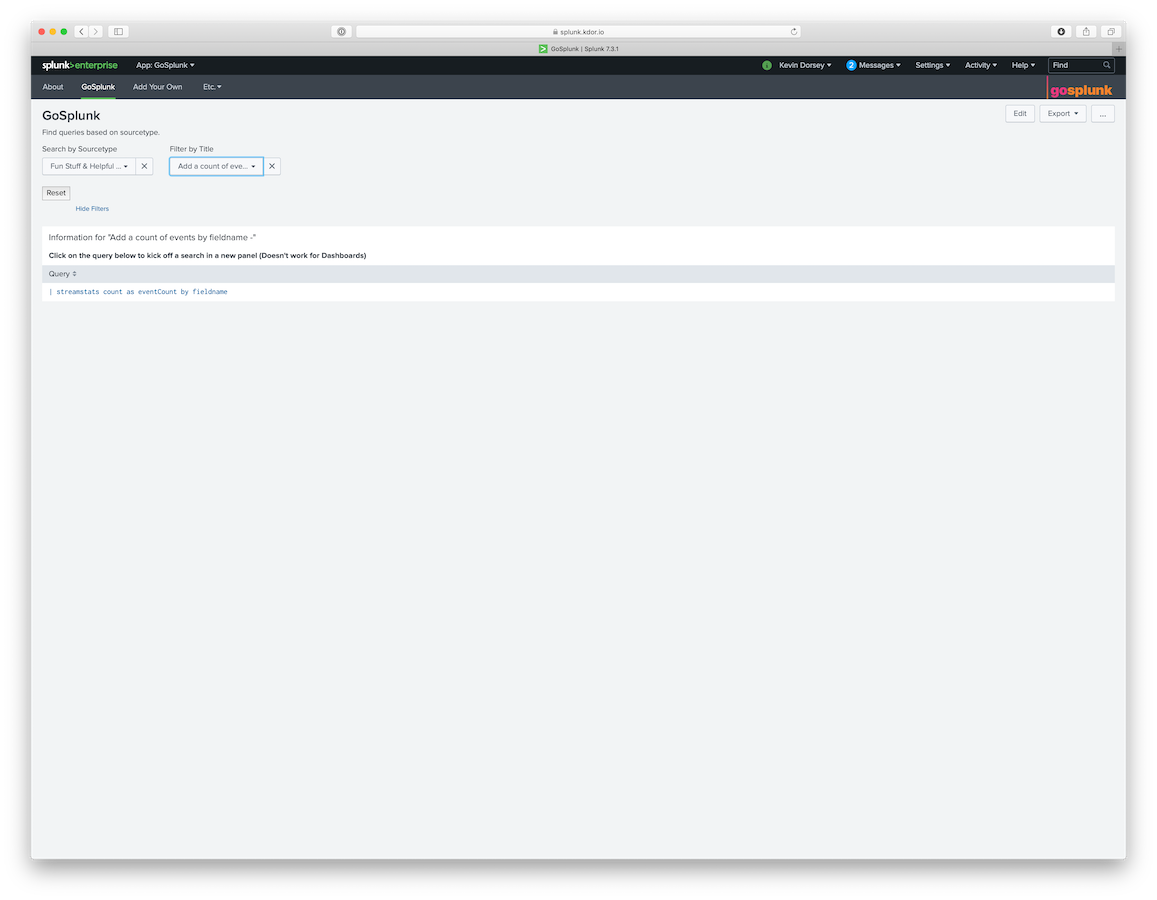Open the Add a count of eve... title dropdown

pyautogui.click(x=216, y=166)
